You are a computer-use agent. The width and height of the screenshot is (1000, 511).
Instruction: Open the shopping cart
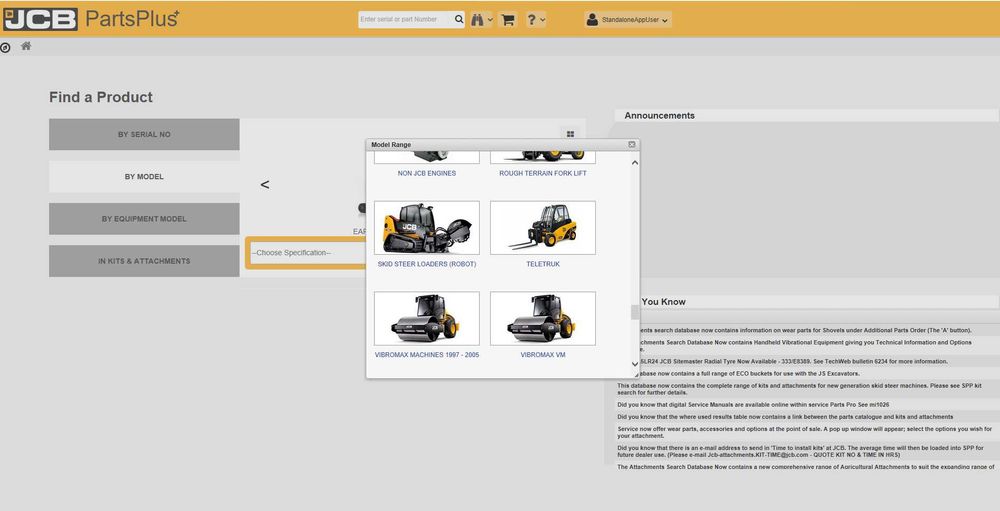coord(508,20)
